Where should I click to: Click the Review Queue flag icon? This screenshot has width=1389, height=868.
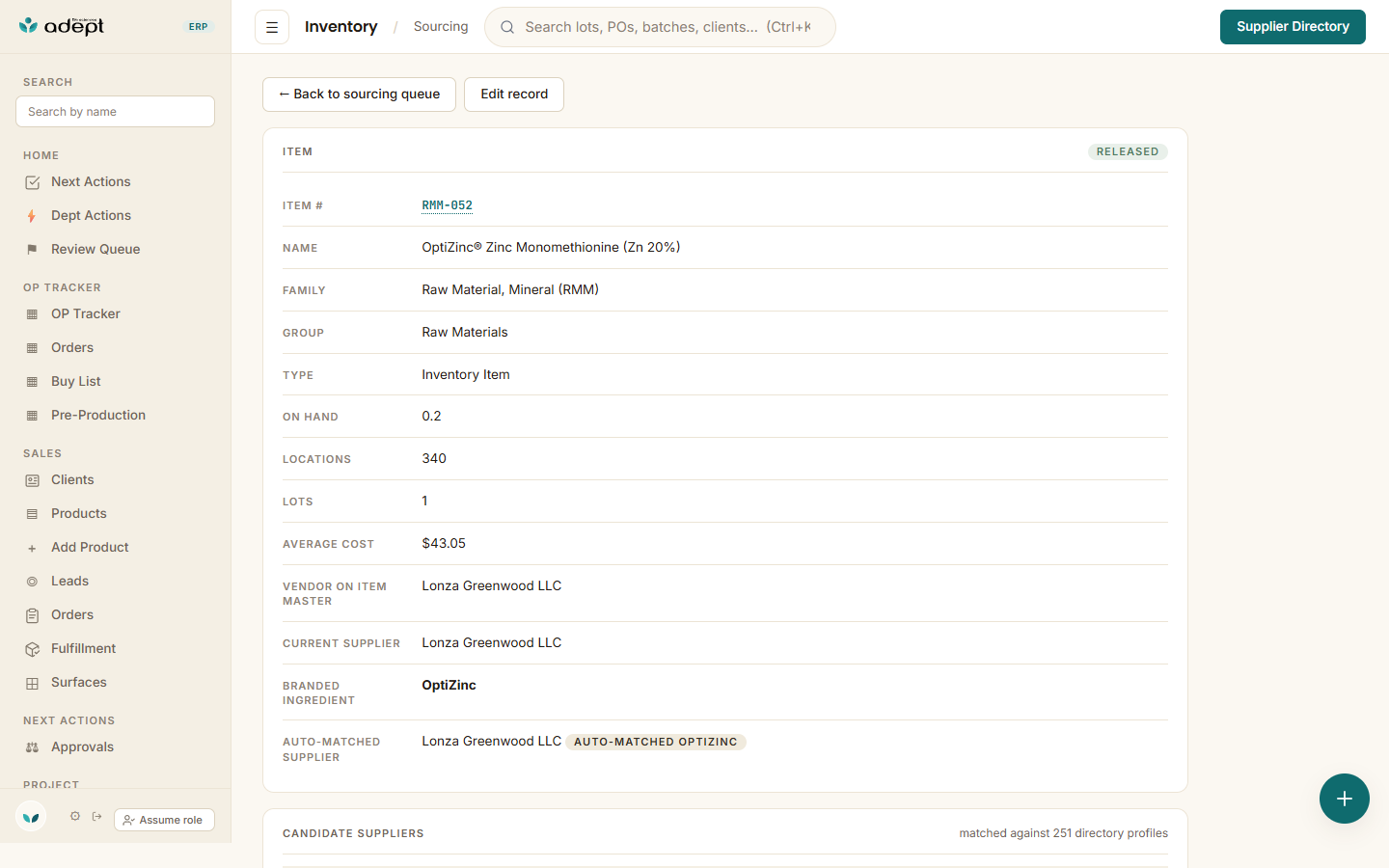coord(32,250)
